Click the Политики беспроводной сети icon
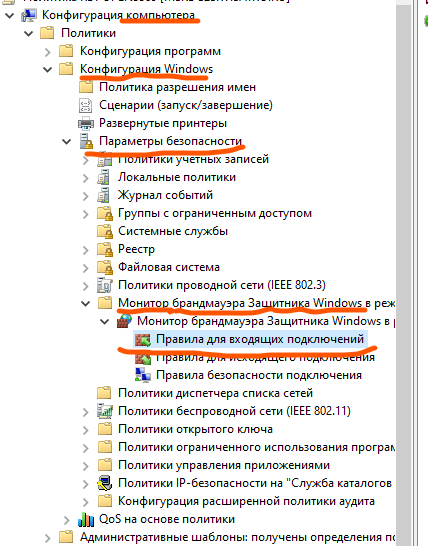The width and height of the screenshot is (428, 546). point(105,411)
